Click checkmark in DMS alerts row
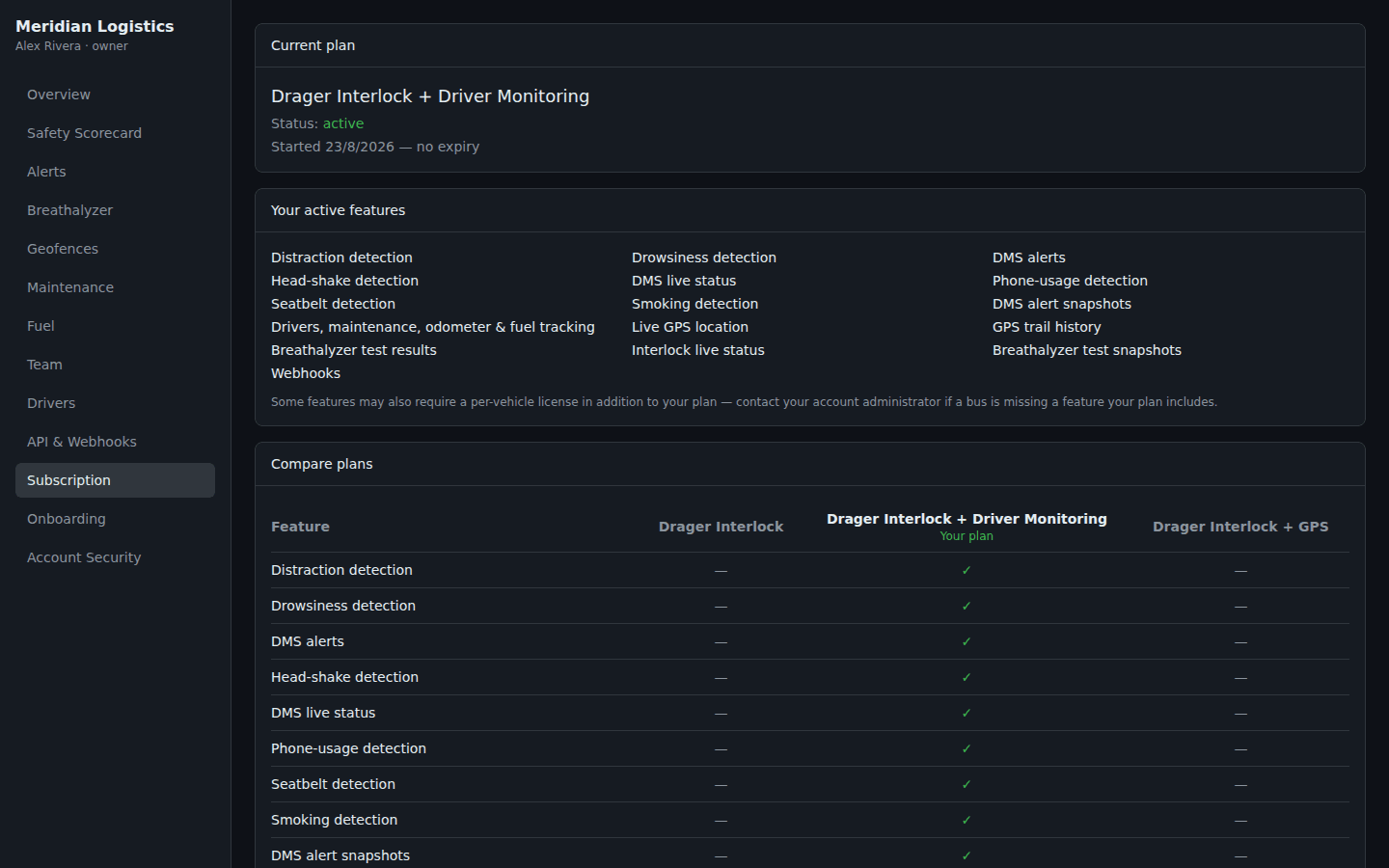This screenshot has height=868, width=1389. pyautogui.click(x=967, y=641)
